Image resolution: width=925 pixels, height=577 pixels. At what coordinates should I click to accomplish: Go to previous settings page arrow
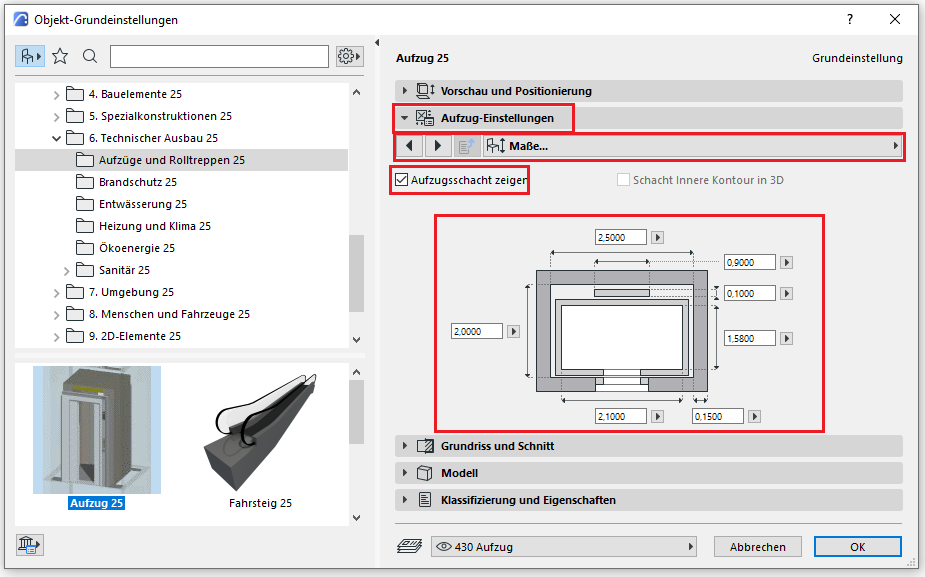pos(409,146)
